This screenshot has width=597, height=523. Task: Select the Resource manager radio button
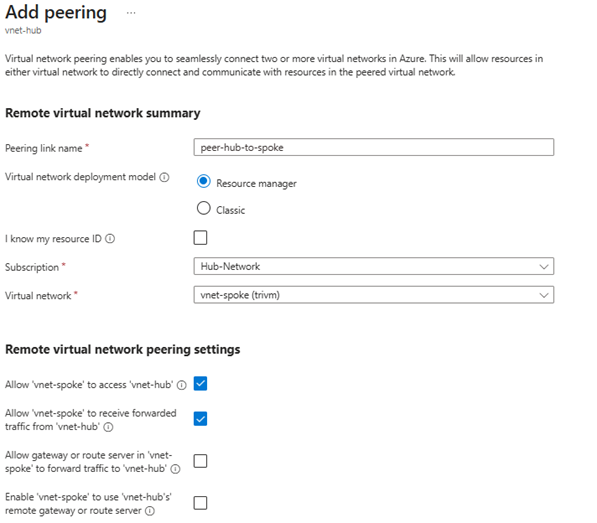click(203, 181)
